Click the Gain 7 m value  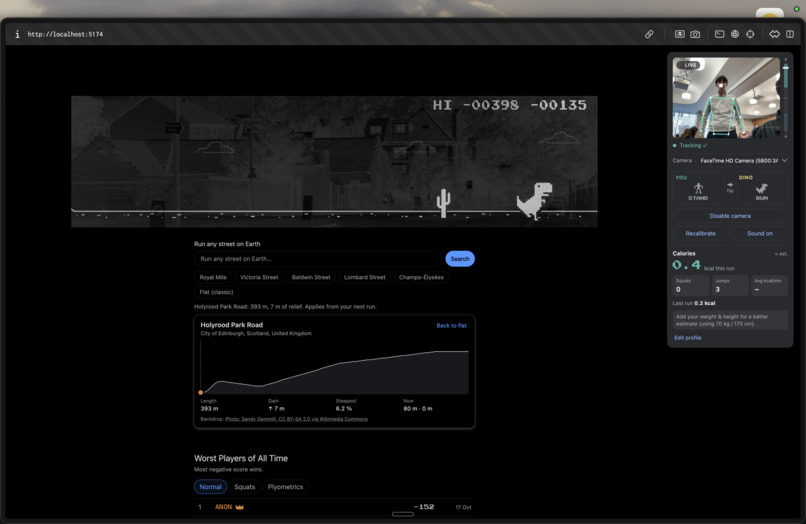pos(276,409)
